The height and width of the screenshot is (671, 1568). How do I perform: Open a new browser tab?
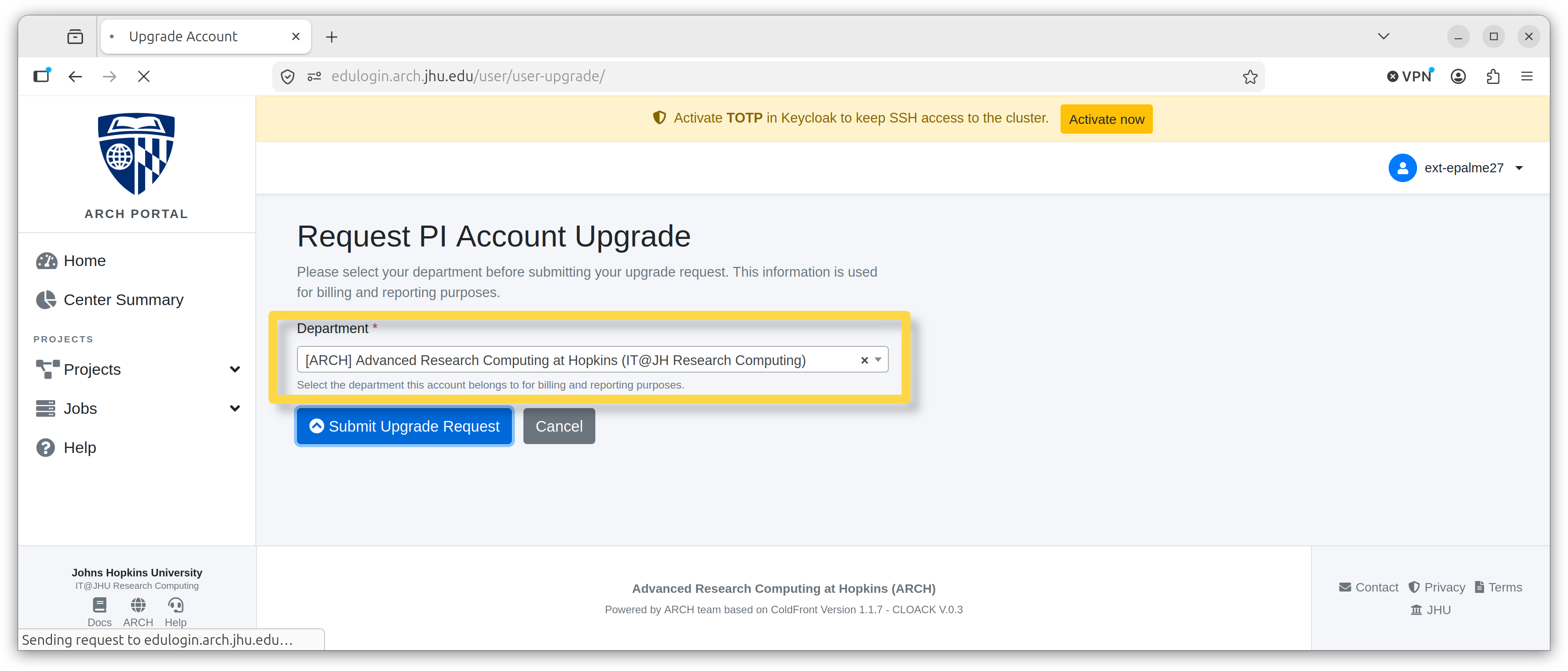331,37
